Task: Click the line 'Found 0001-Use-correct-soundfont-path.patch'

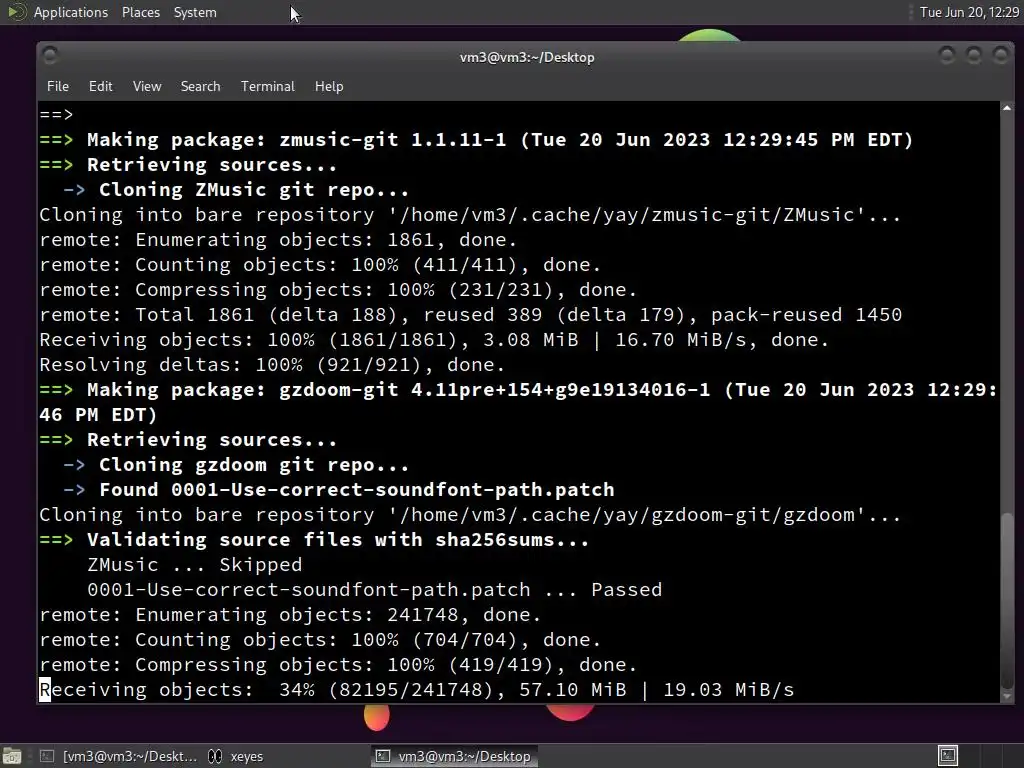Action: click(x=357, y=490)
